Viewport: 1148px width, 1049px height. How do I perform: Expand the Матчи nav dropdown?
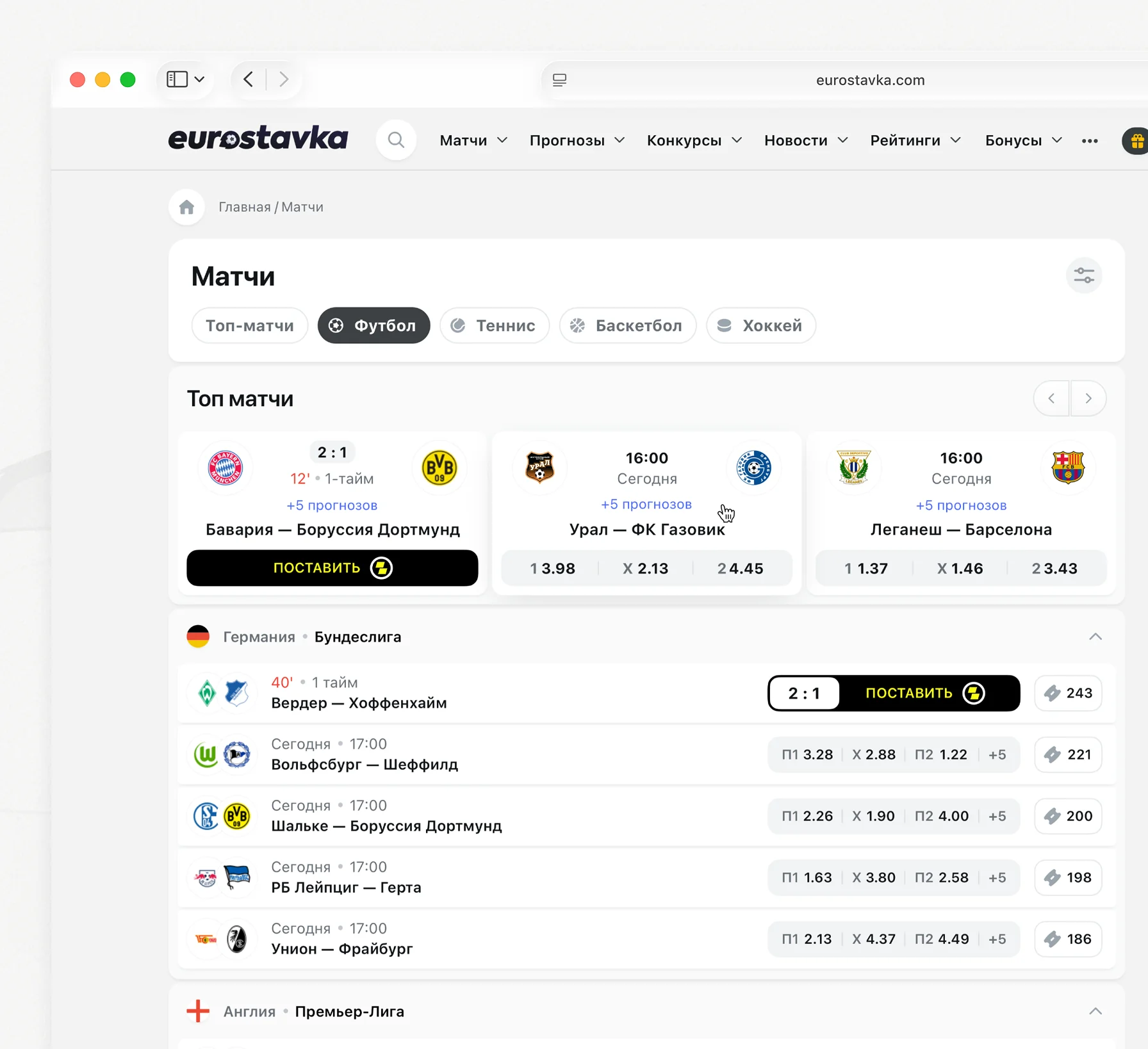(473, 140)
